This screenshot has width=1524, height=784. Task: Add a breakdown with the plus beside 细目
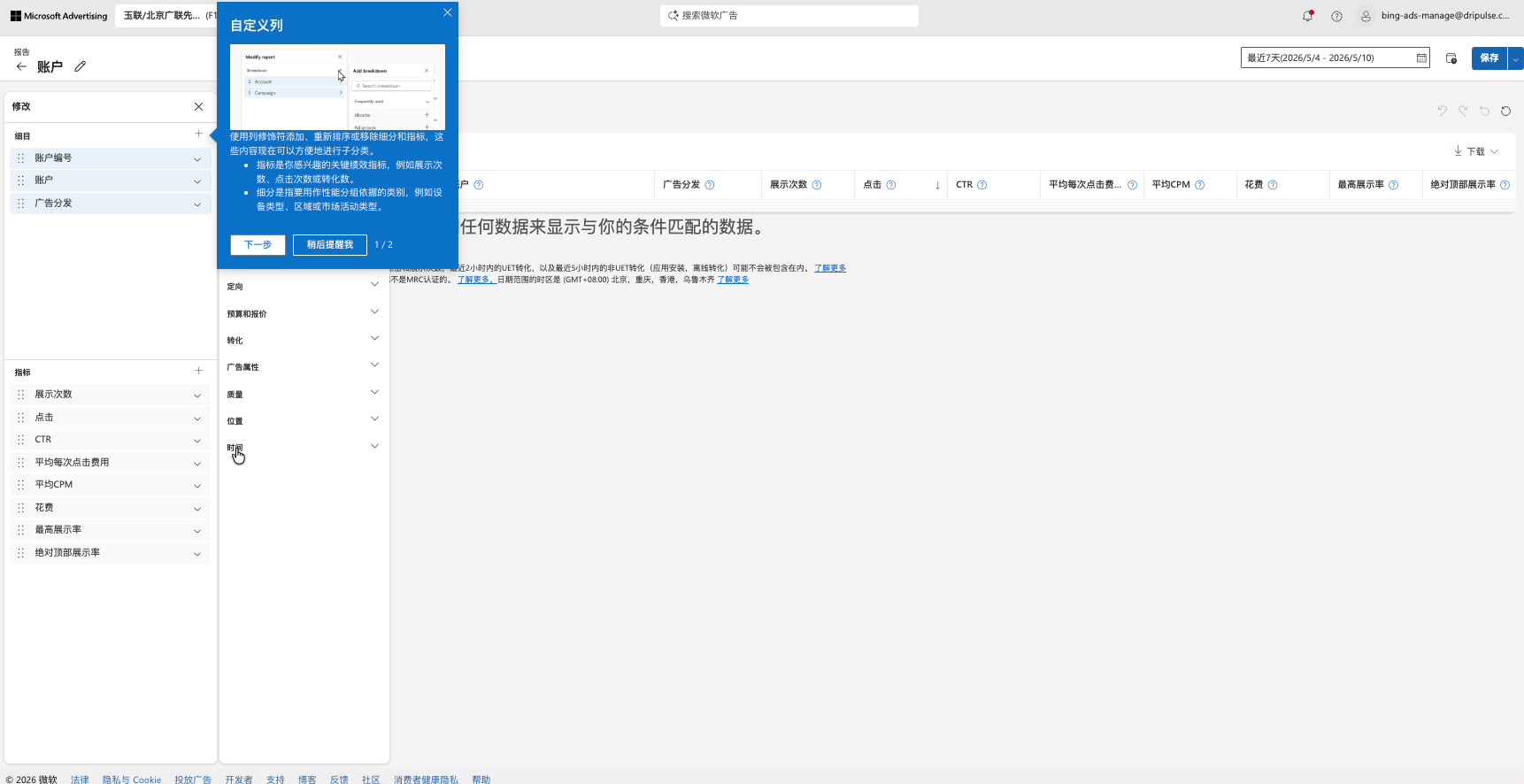[x=198, y=134]
